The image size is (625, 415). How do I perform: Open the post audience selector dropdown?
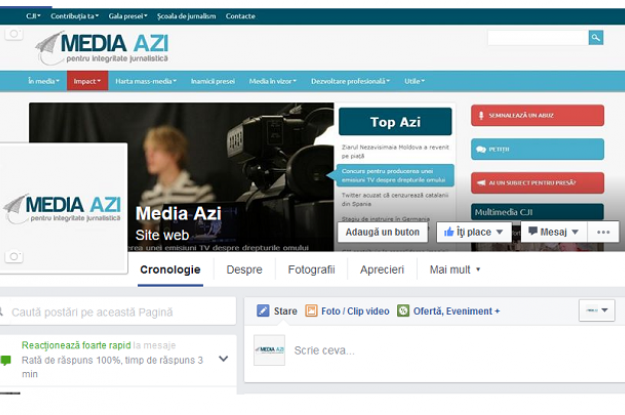coord(597,310)
